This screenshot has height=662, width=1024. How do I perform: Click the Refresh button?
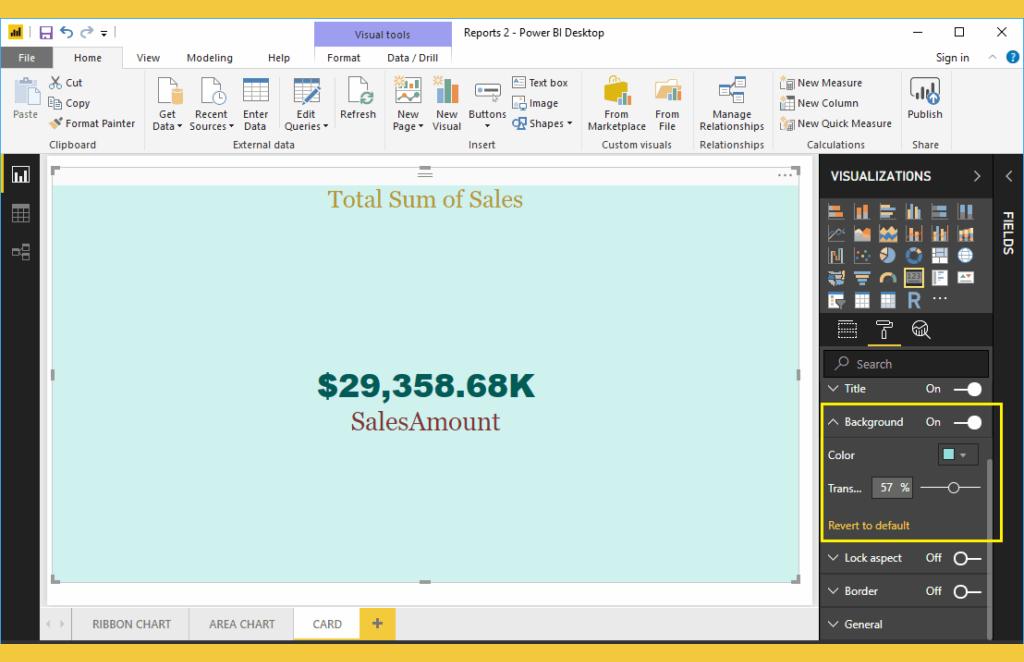pos(358,98)
